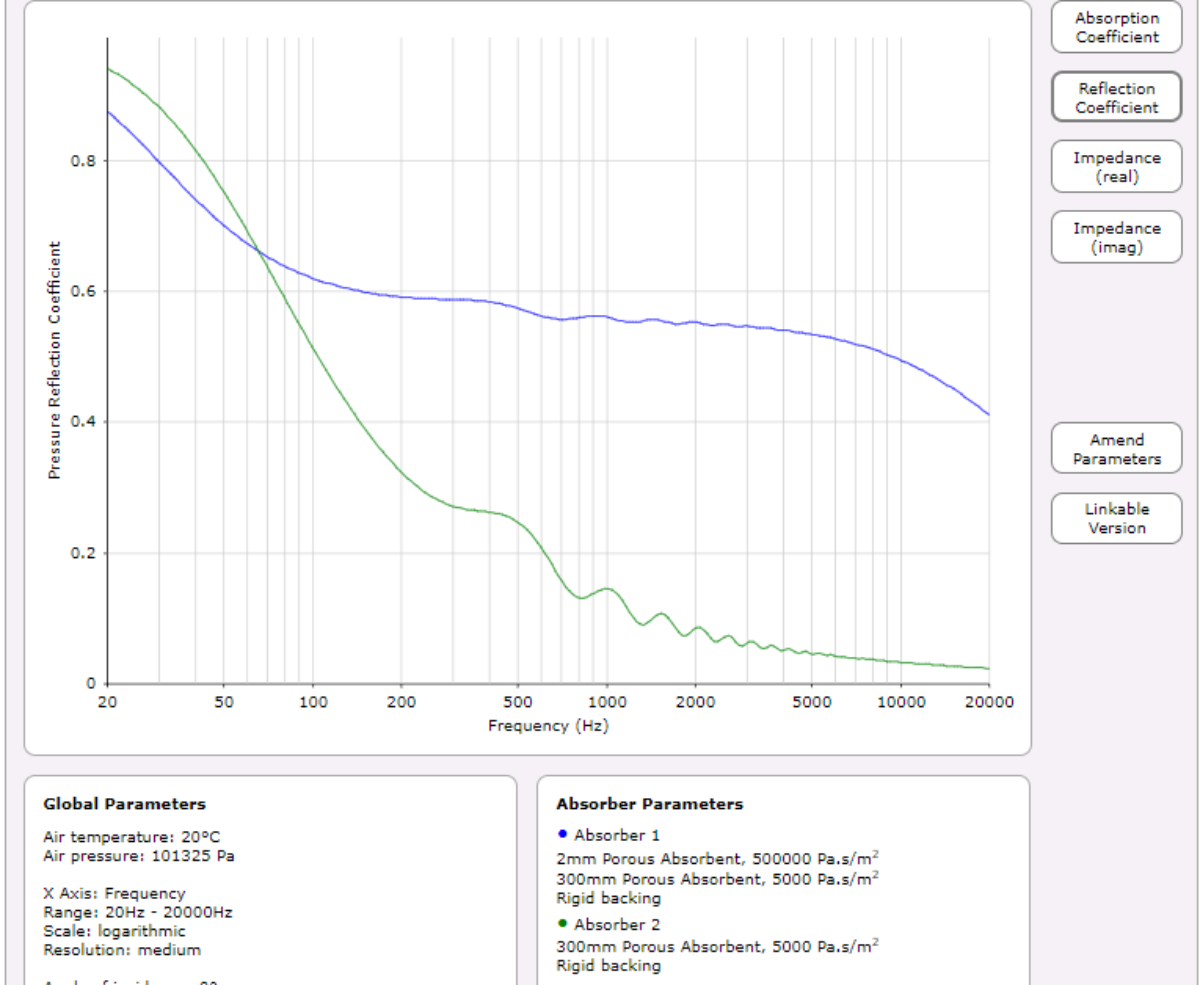
Task: Open the Absorption Coefficient graph
Action: tap(1116, 27)
